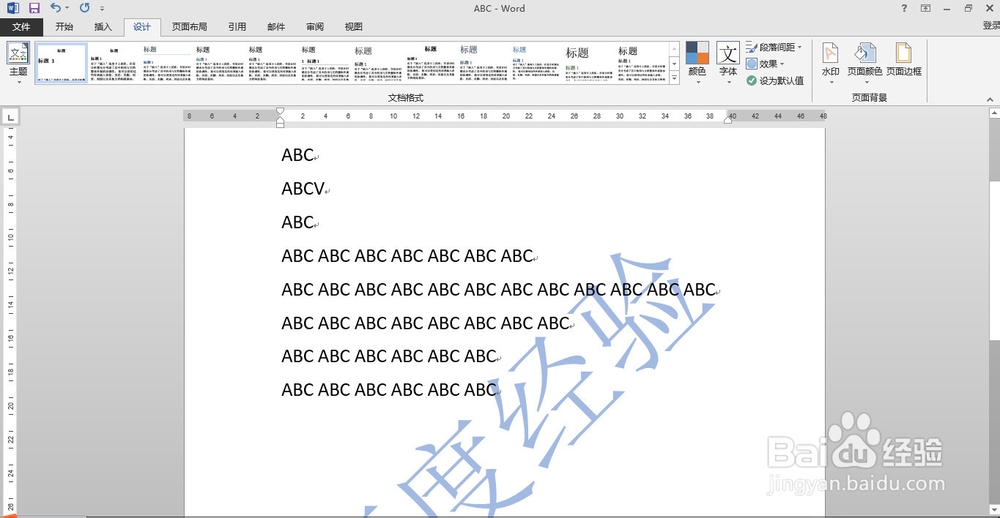Switch to the 插入 (Insert) tab
1000x518 pixels.
pyautogui.click(x=103, y=27)
